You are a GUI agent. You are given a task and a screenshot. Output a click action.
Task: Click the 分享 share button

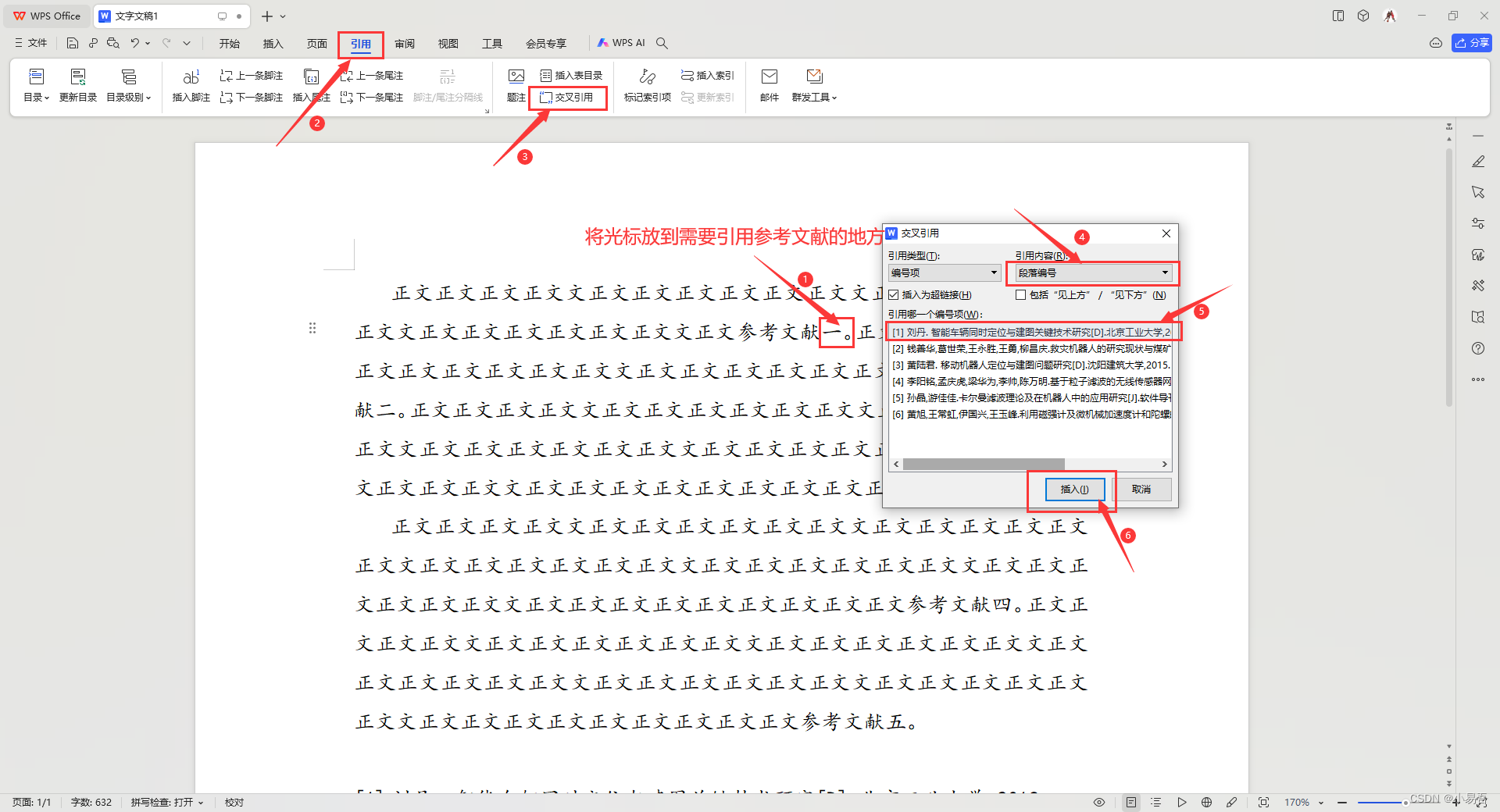click(1472, 43)
